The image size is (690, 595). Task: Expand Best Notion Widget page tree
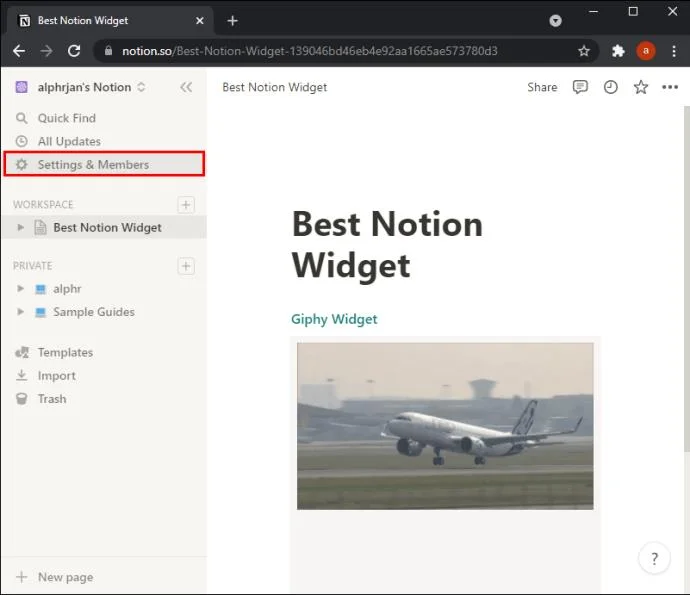pos(20,228)
